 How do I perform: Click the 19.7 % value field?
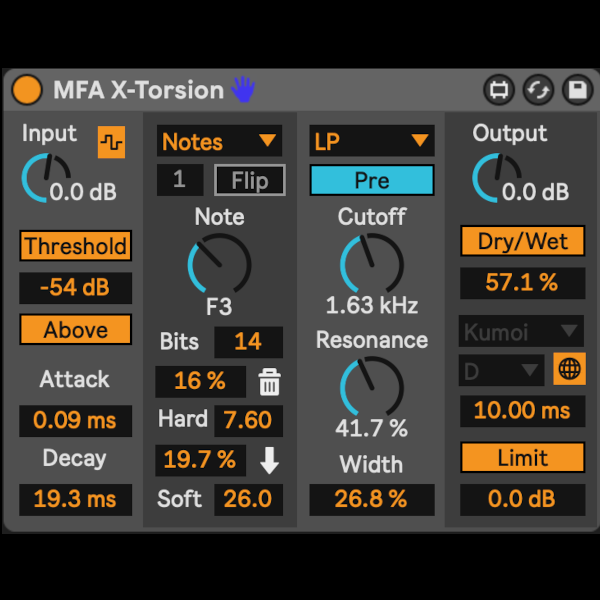point(201,460)
